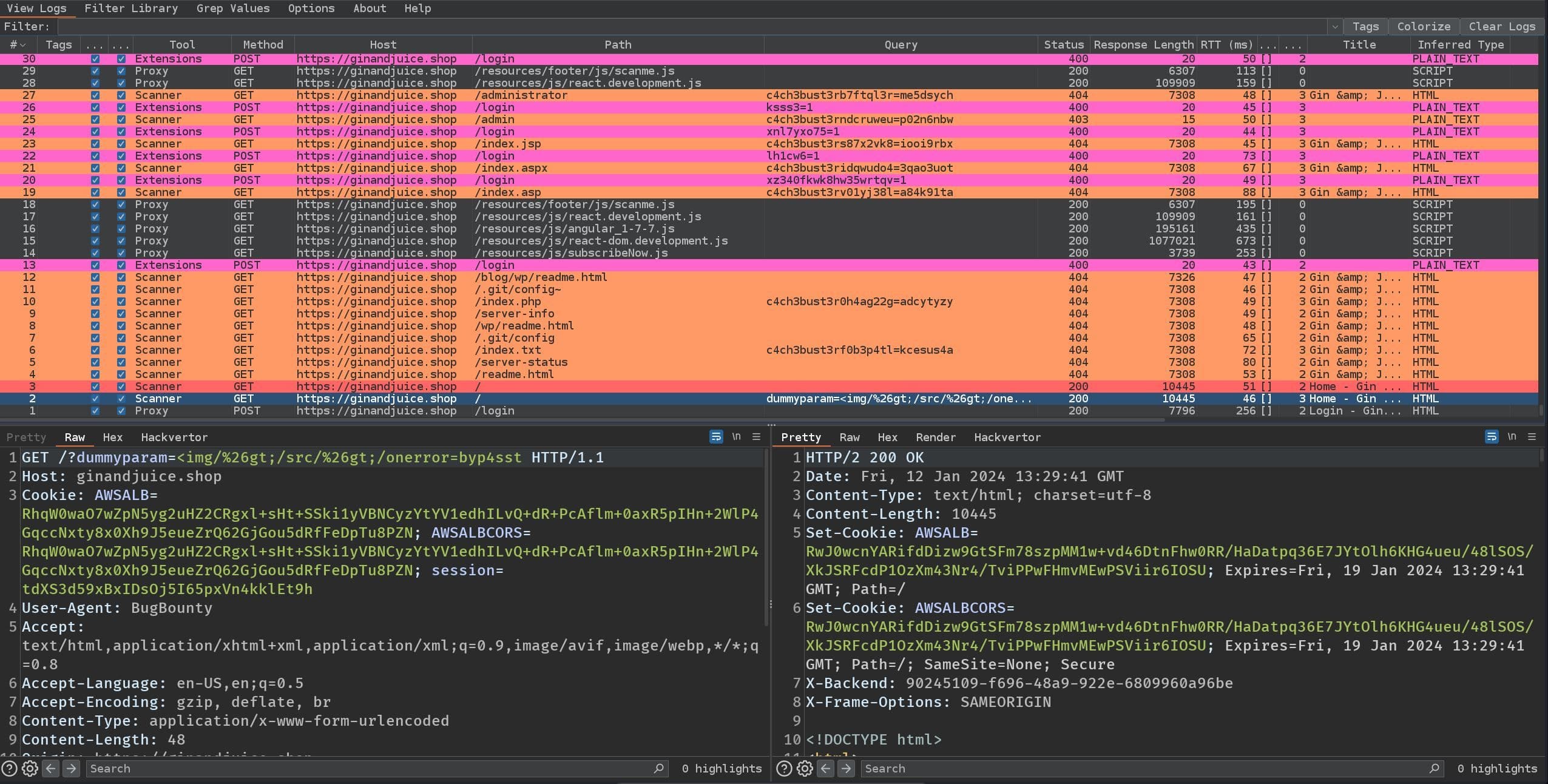Jump to next match with right arrow icon
Viewport: 1548px width, 784px height.
[x=72, y=768]
